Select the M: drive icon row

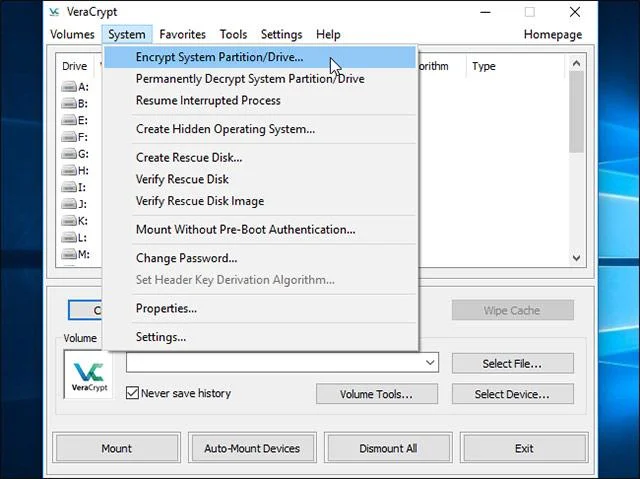click(75, 254)
